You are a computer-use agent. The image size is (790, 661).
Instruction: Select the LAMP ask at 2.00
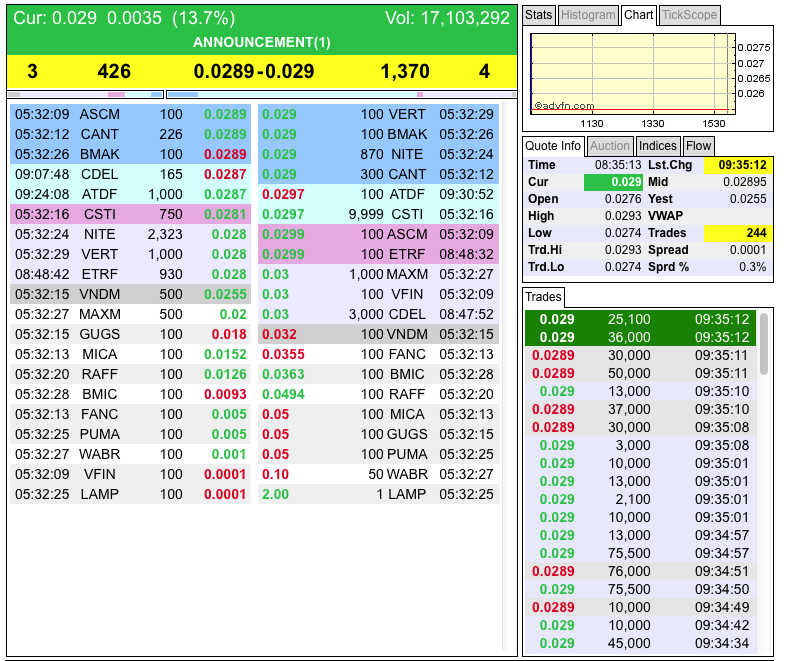(378, 494)
